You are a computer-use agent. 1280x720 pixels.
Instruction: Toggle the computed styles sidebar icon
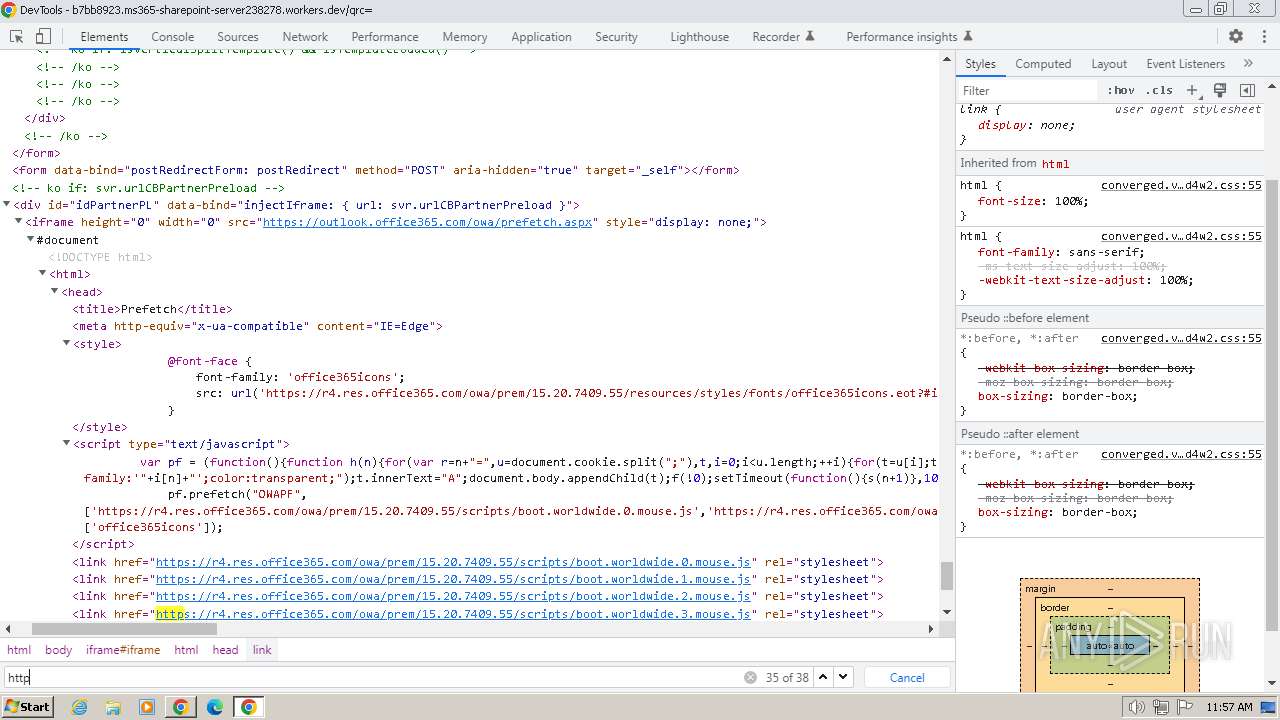[1247, 90]
